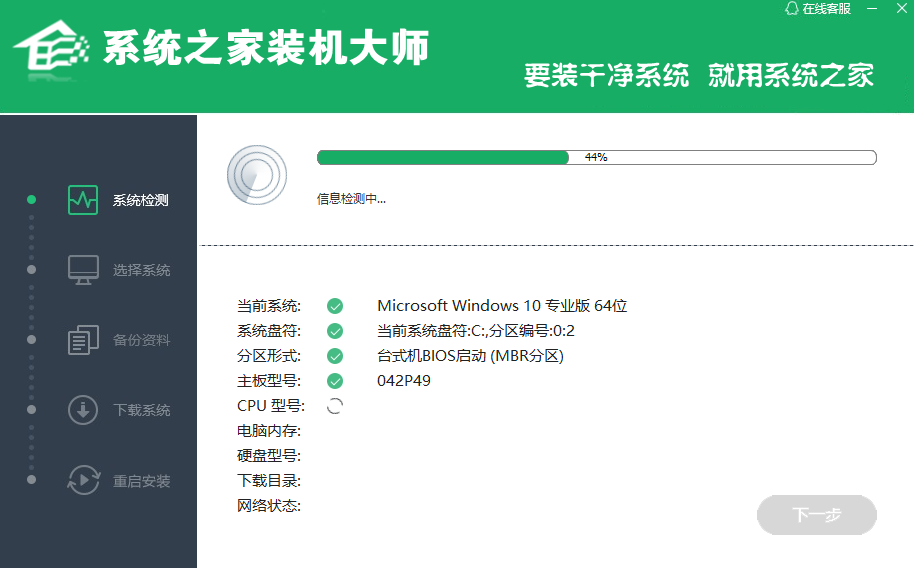Click the green check beside 分区形式
This screenshot has height=568, width=914.
pos(335,356)
